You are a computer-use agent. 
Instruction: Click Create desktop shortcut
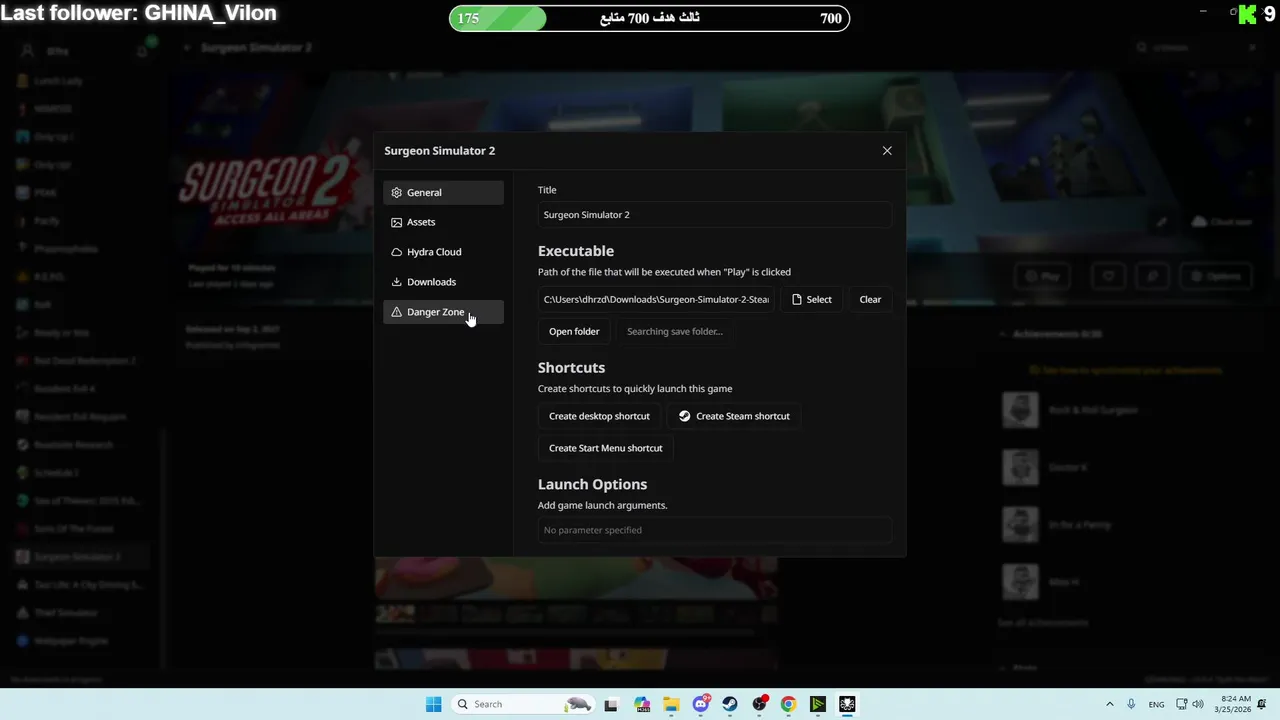pyautogui.click(x=599, y=416)
